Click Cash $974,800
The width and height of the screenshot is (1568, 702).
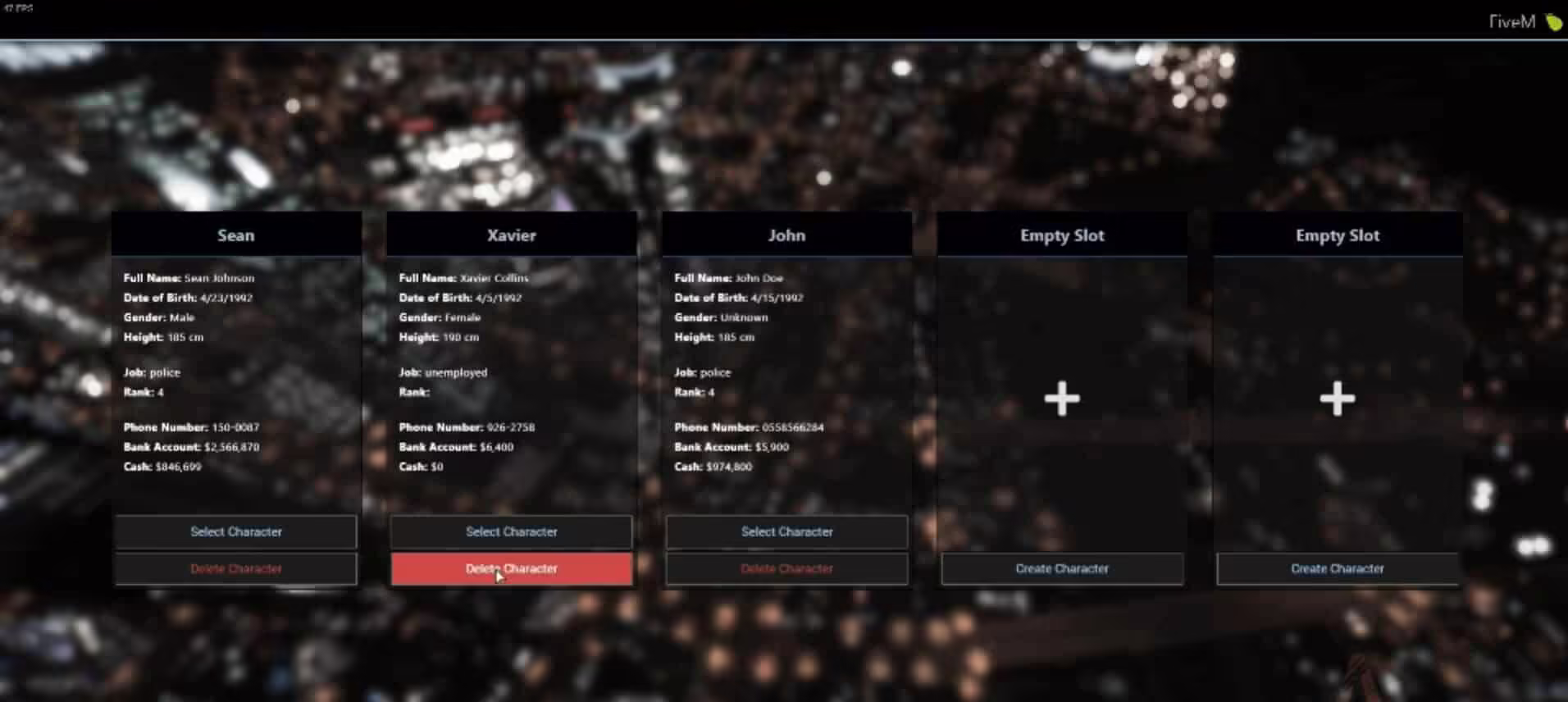click(713, 467)
